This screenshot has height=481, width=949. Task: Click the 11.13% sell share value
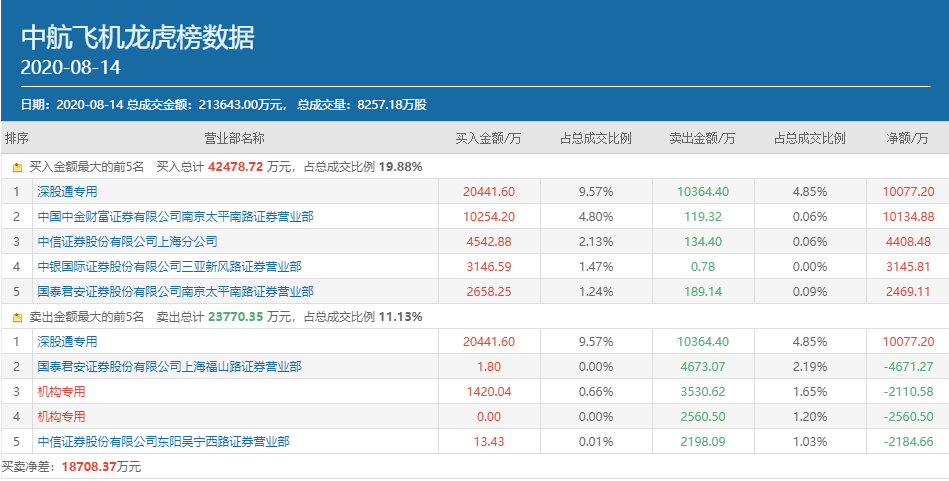tap(401, 316)
